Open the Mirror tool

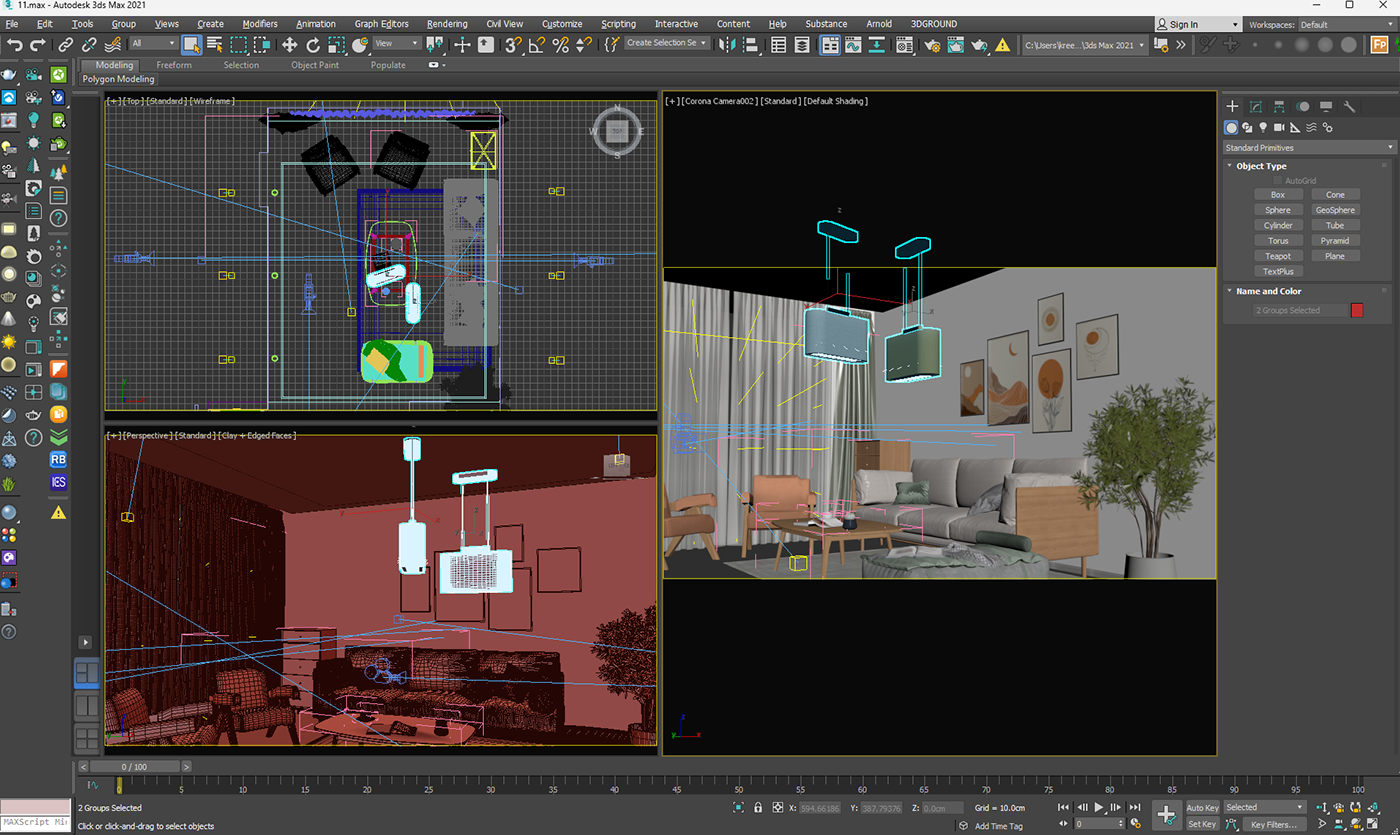pos(727,44)
